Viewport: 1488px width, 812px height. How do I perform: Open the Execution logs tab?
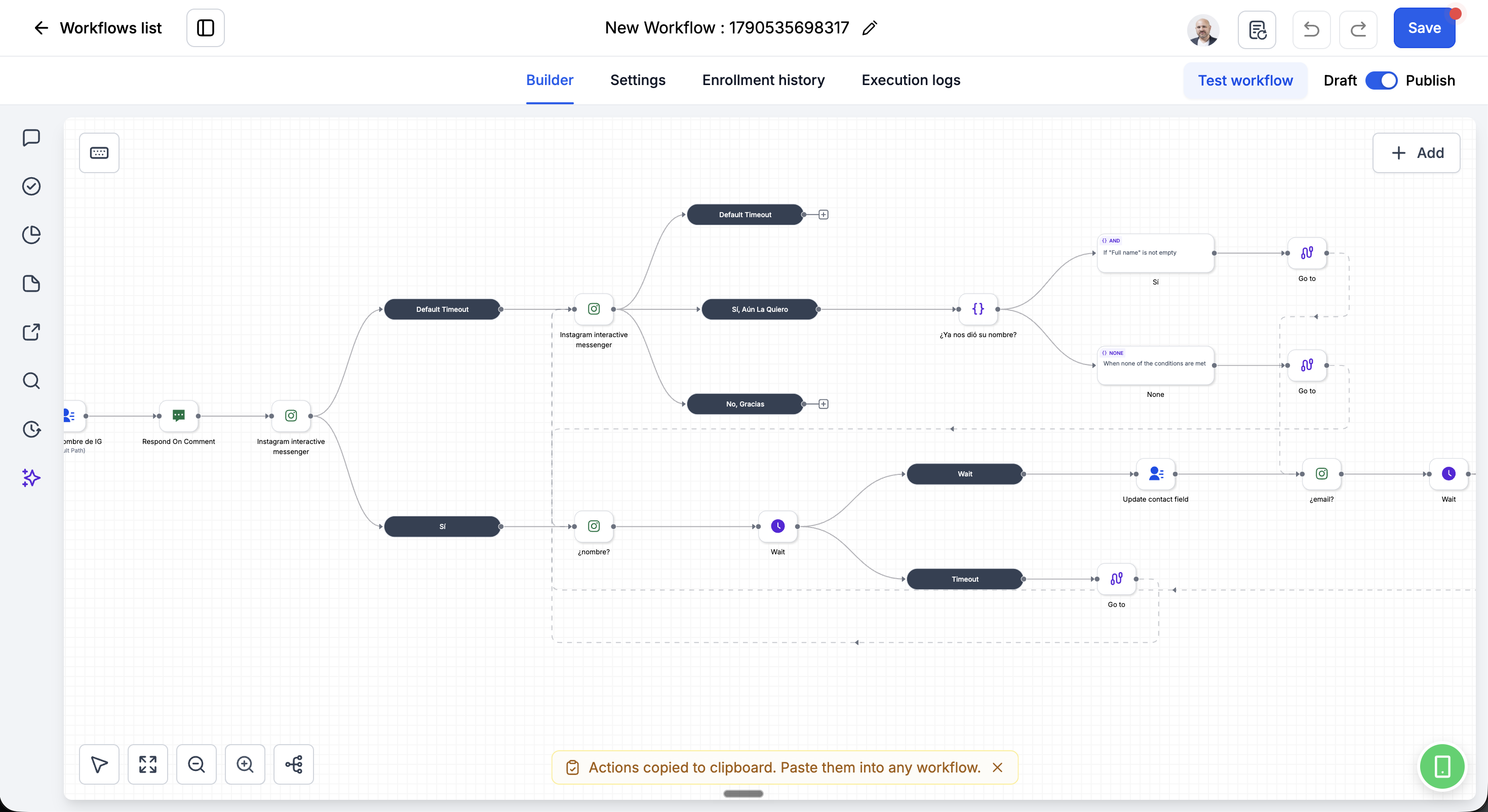click(x=911, y=80)
